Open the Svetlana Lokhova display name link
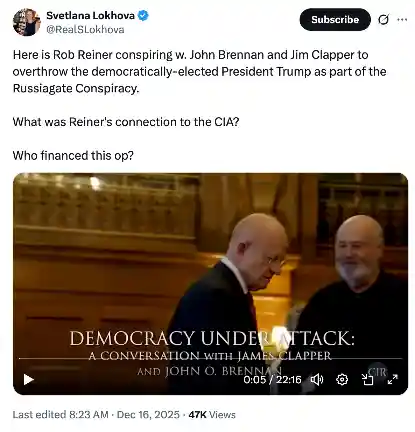This screenshot has height=432, width=415. pos(90,15)
